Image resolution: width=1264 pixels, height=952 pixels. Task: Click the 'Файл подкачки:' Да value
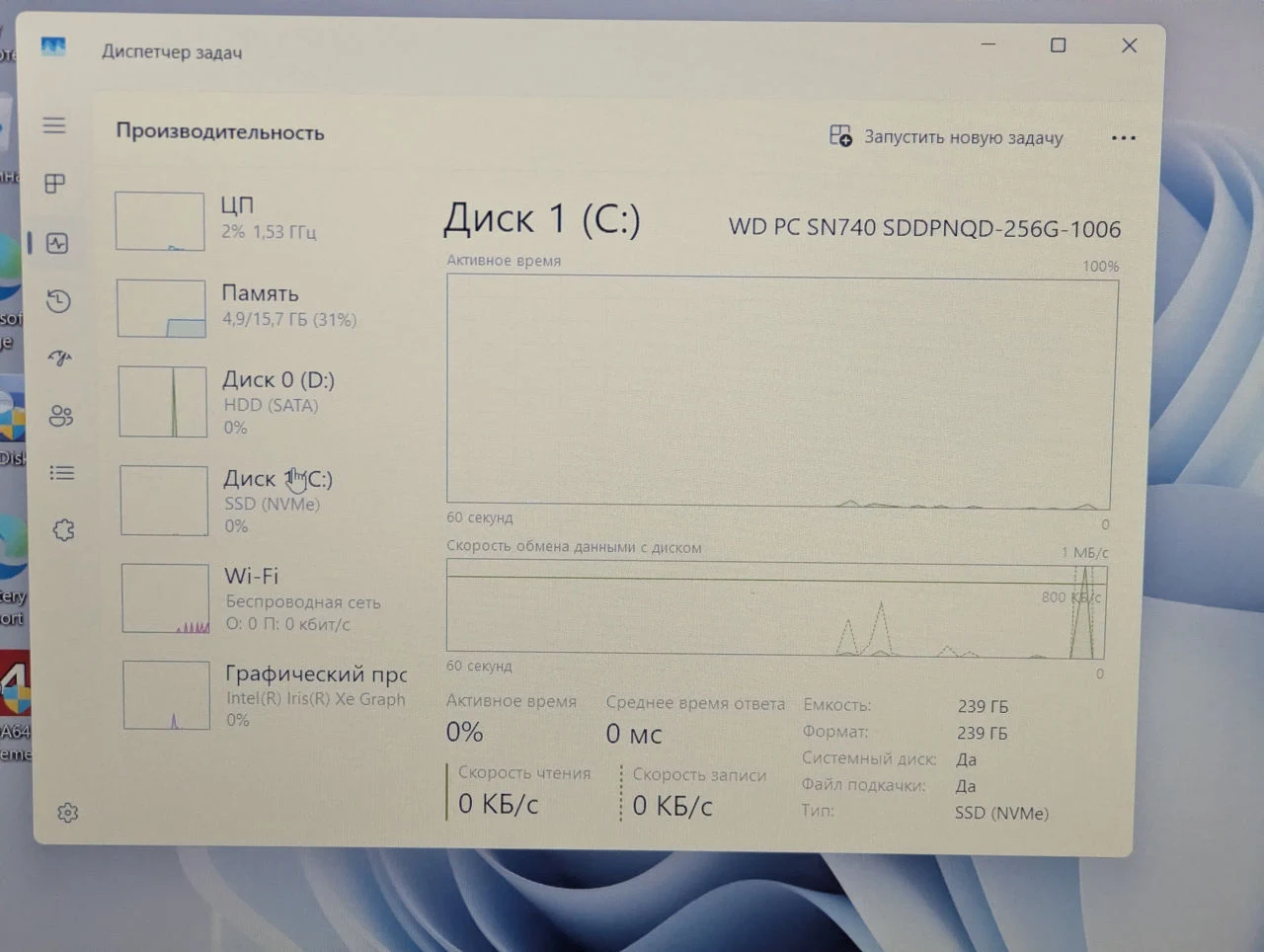click(x=966, y=786)
